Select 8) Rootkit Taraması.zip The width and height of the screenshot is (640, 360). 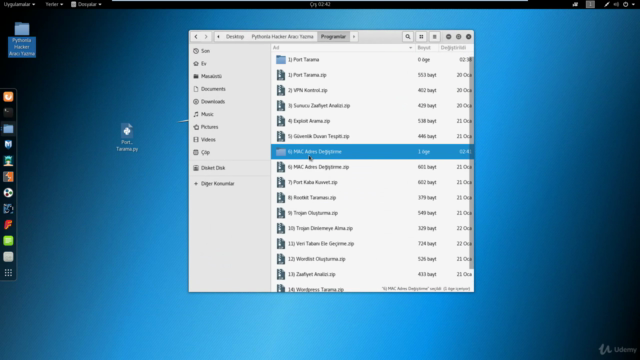(x=371, y=198)
